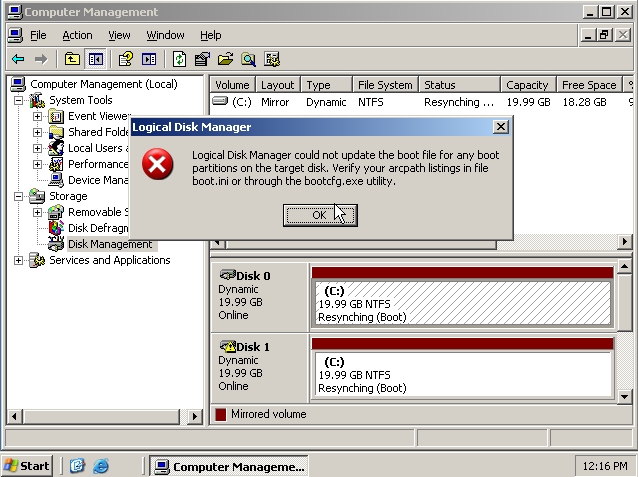Open the Action menu
Viewport: 638px width, 477px height.
(x=77, y=35)
